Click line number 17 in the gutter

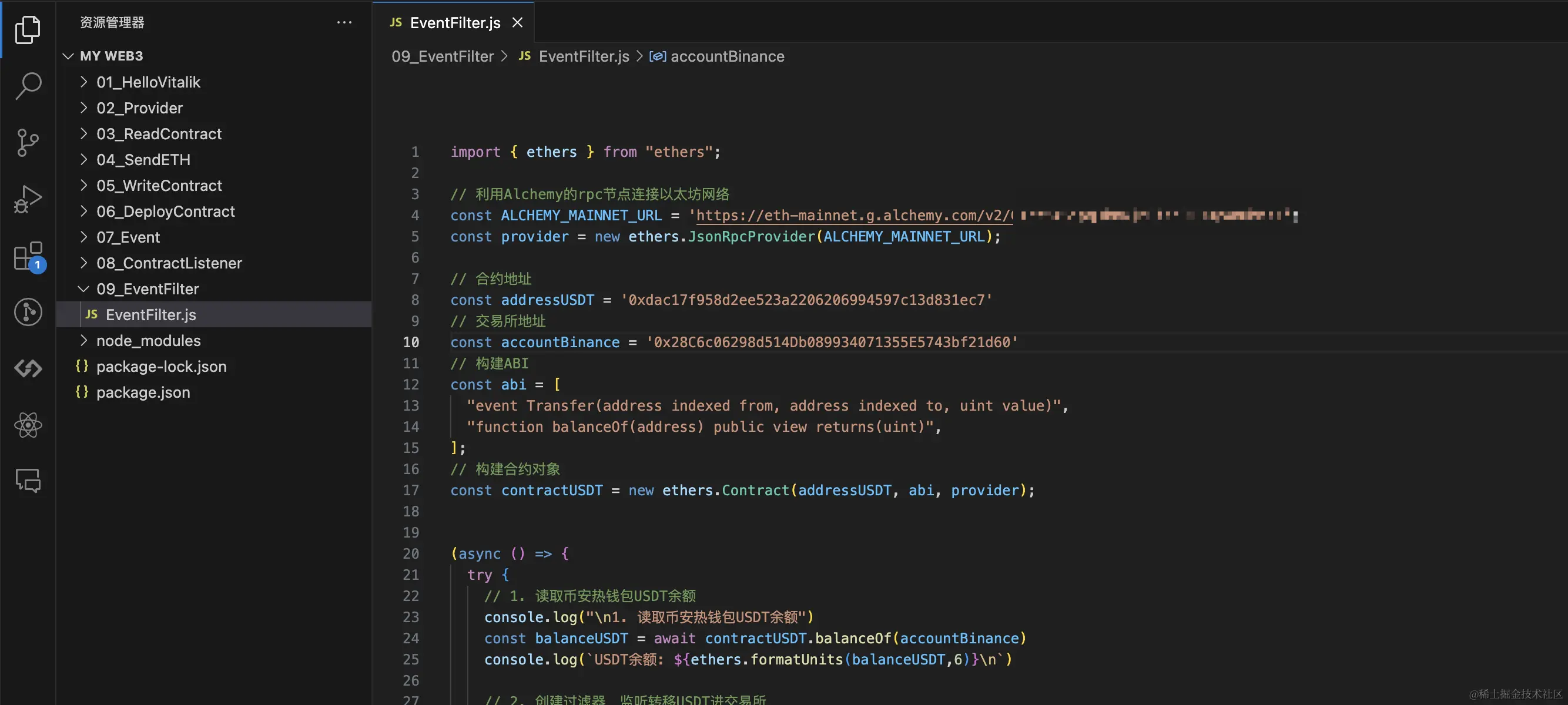[x=411, y=491]
